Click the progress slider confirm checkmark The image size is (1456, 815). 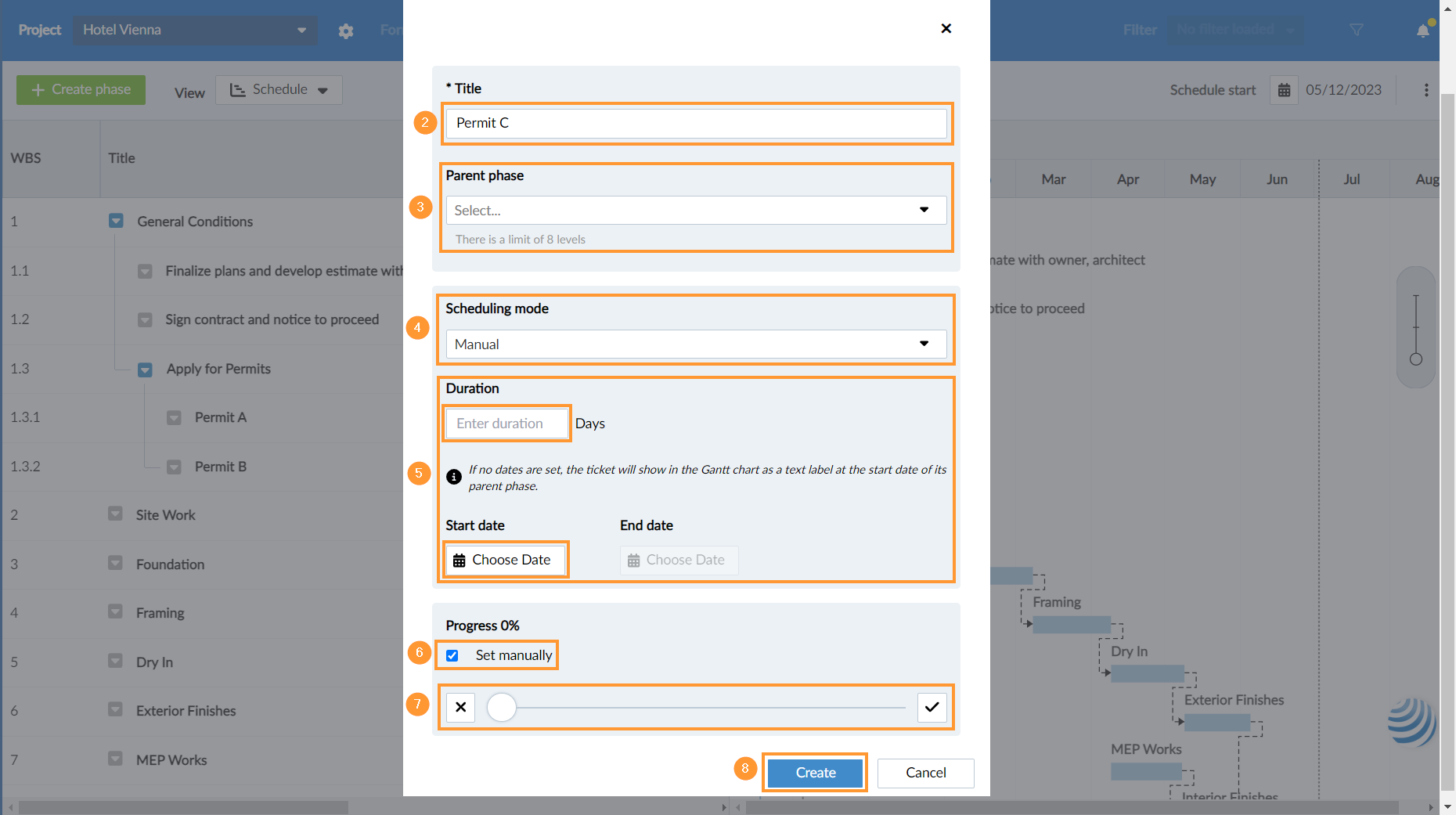932,707
